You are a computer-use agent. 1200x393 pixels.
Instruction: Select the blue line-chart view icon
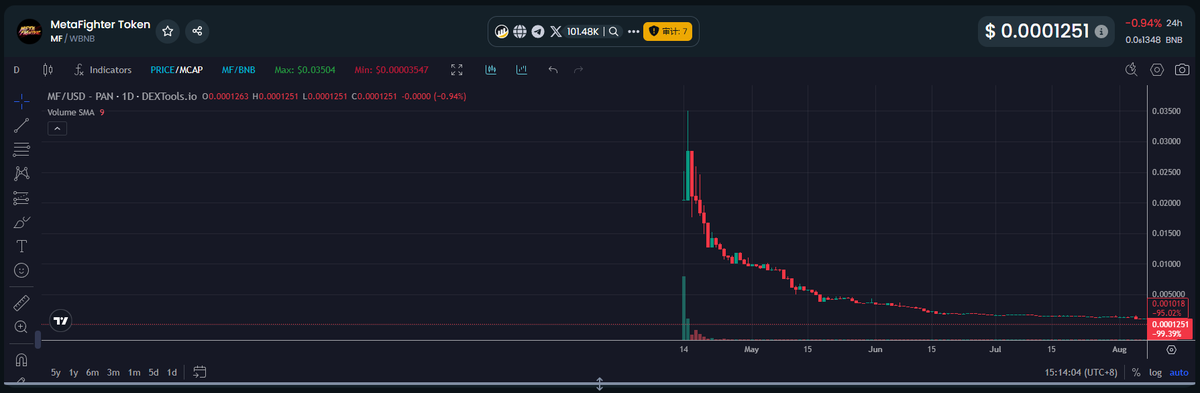point(522,70)
